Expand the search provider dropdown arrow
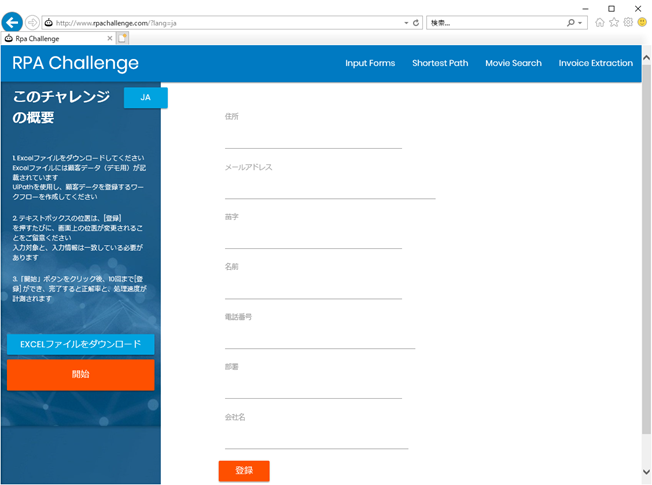Screen dimensions: 652x485 tap(580, 23)
